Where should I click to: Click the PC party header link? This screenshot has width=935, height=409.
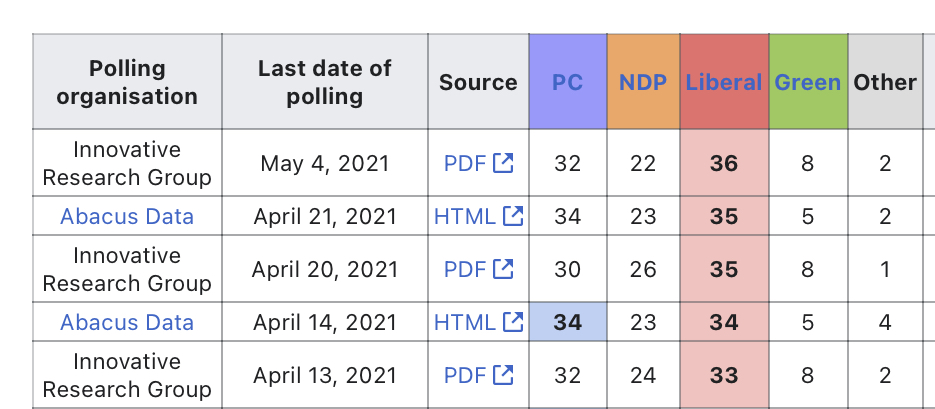click(x=567, y=82)
